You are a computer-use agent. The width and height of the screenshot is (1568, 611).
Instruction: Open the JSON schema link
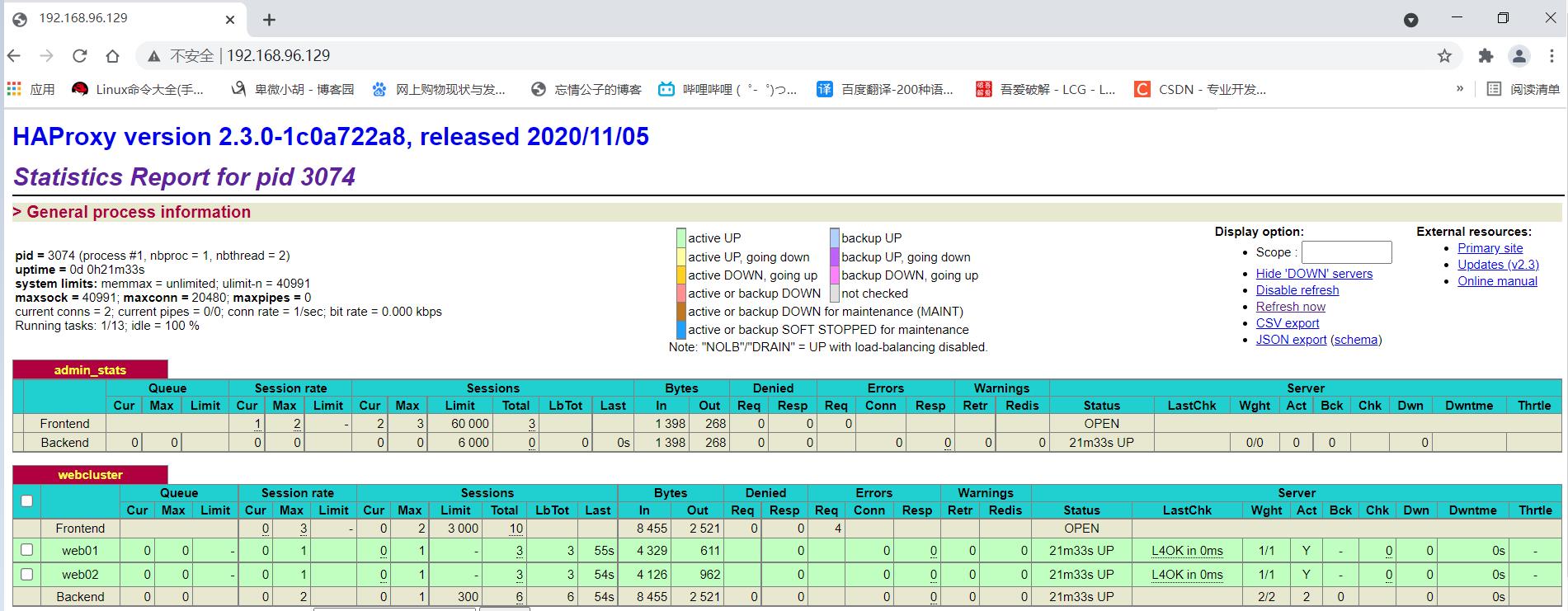point(1356,340)
